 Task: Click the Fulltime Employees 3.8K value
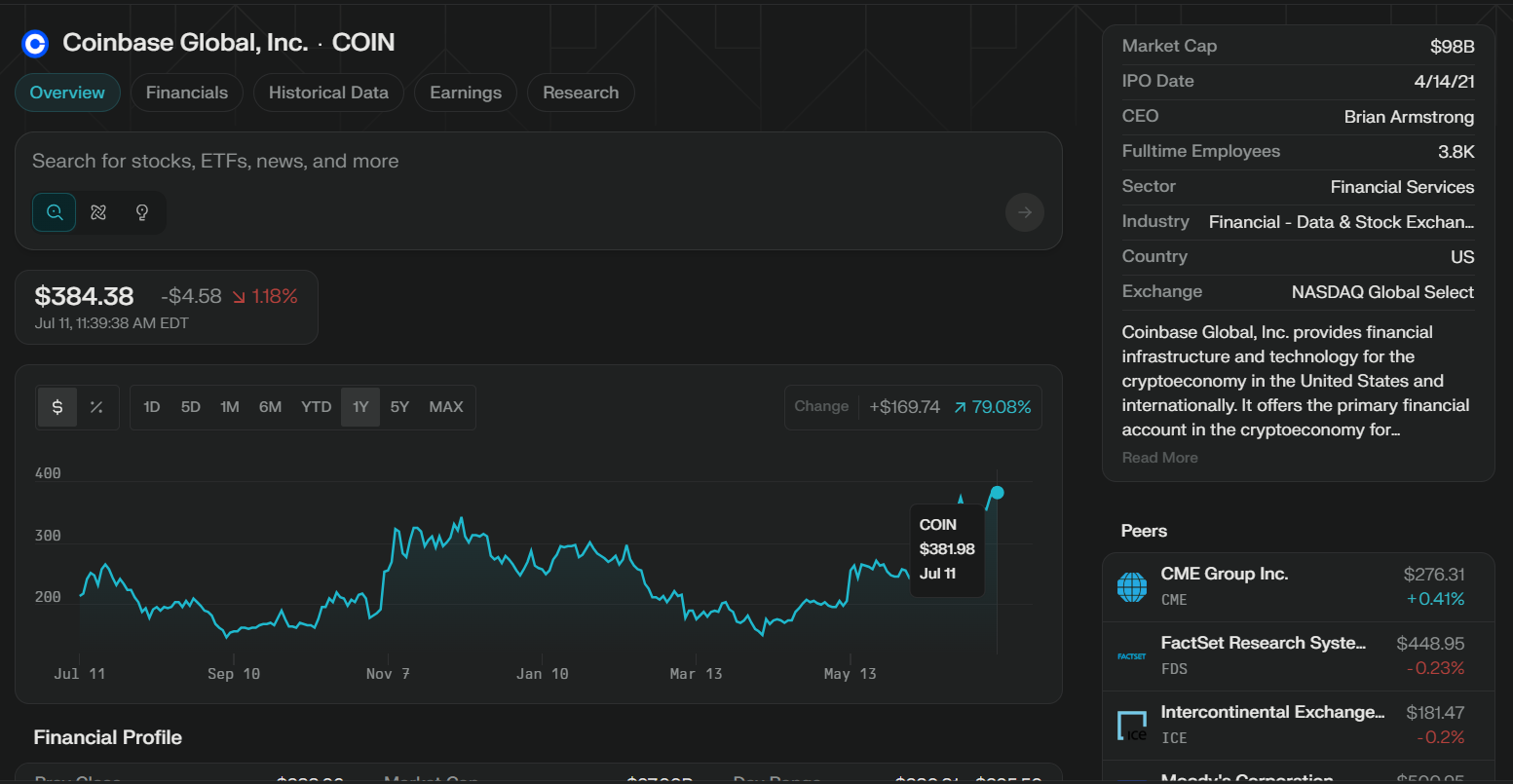1456,152
